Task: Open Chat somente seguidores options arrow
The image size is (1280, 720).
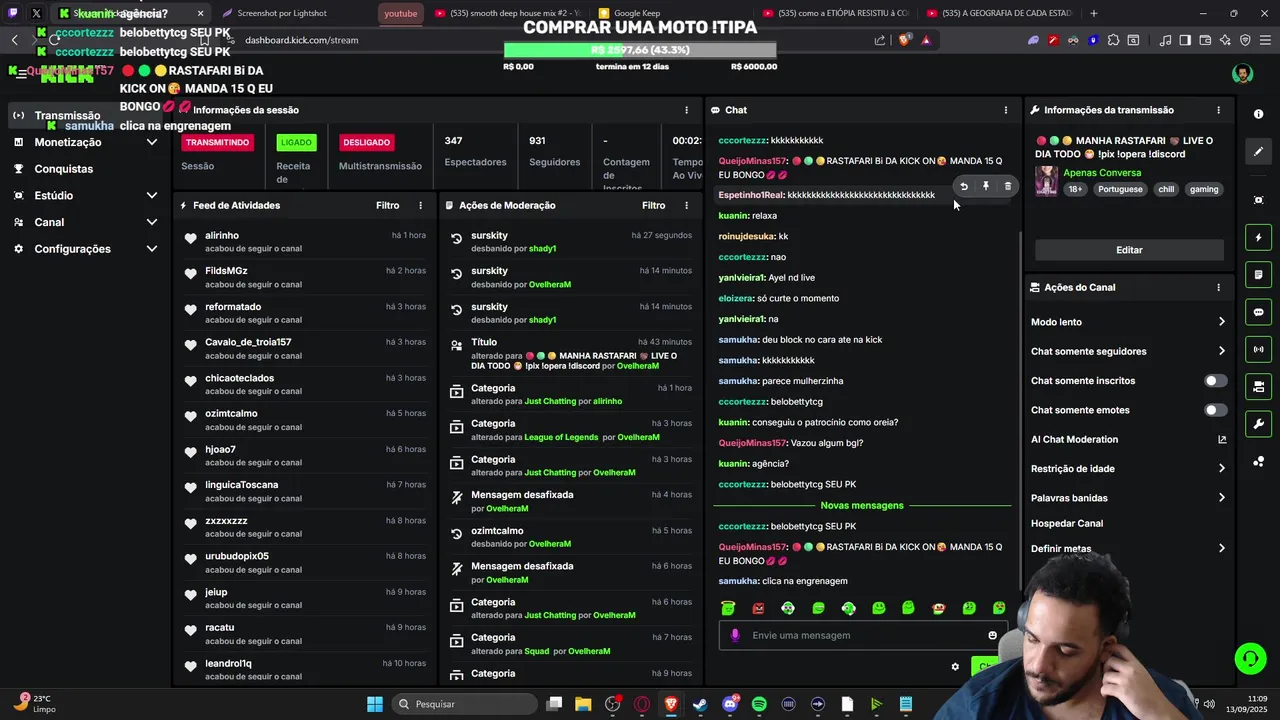Action: tap(1221, 351)
